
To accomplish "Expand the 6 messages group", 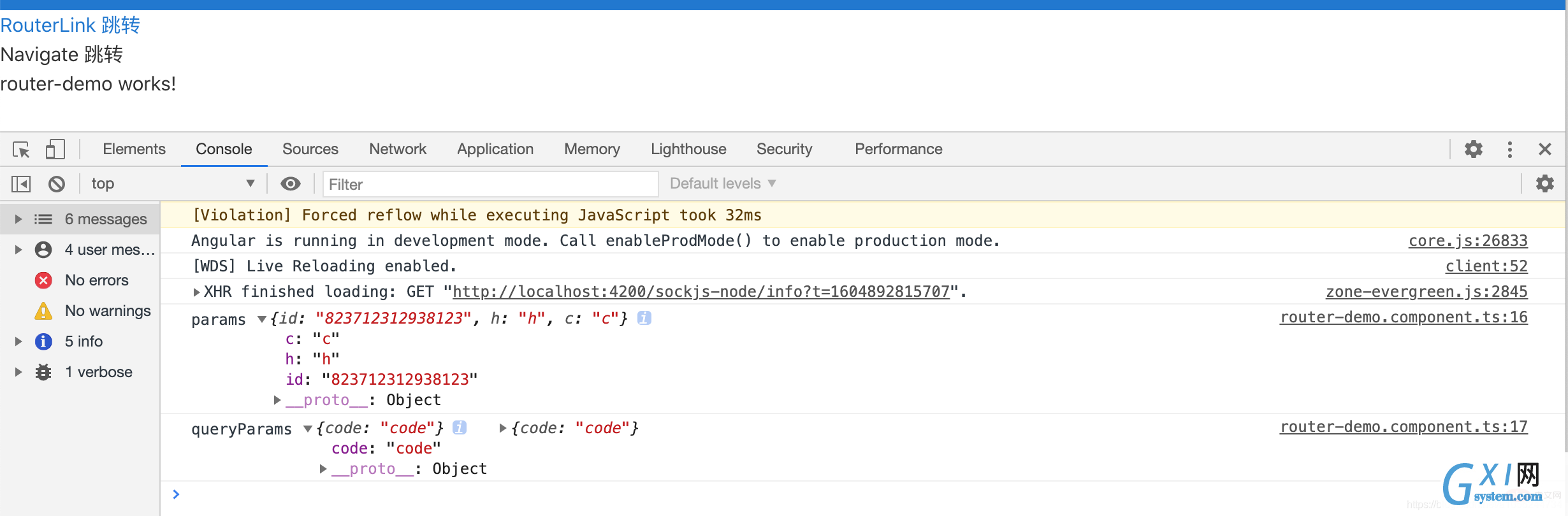I will point(18,219).
